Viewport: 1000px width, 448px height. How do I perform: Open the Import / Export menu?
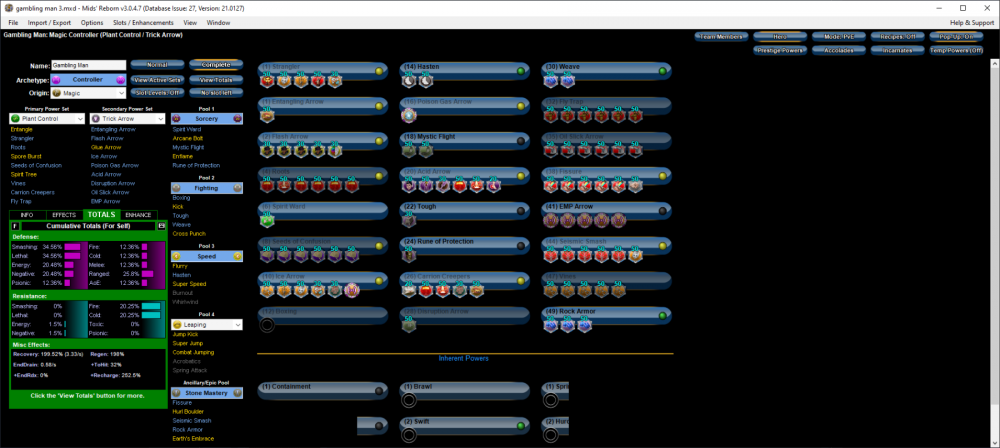tap(51, 22)
